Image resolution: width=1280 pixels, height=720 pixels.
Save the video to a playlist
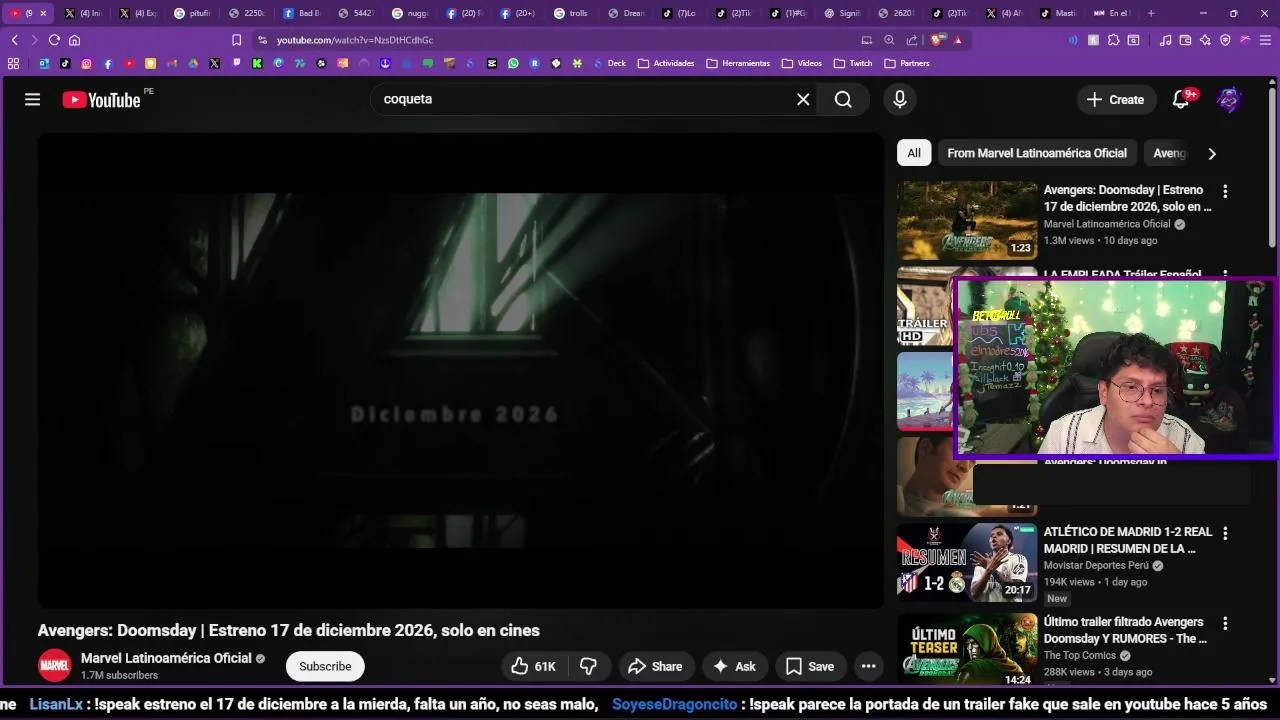point(810,666)
